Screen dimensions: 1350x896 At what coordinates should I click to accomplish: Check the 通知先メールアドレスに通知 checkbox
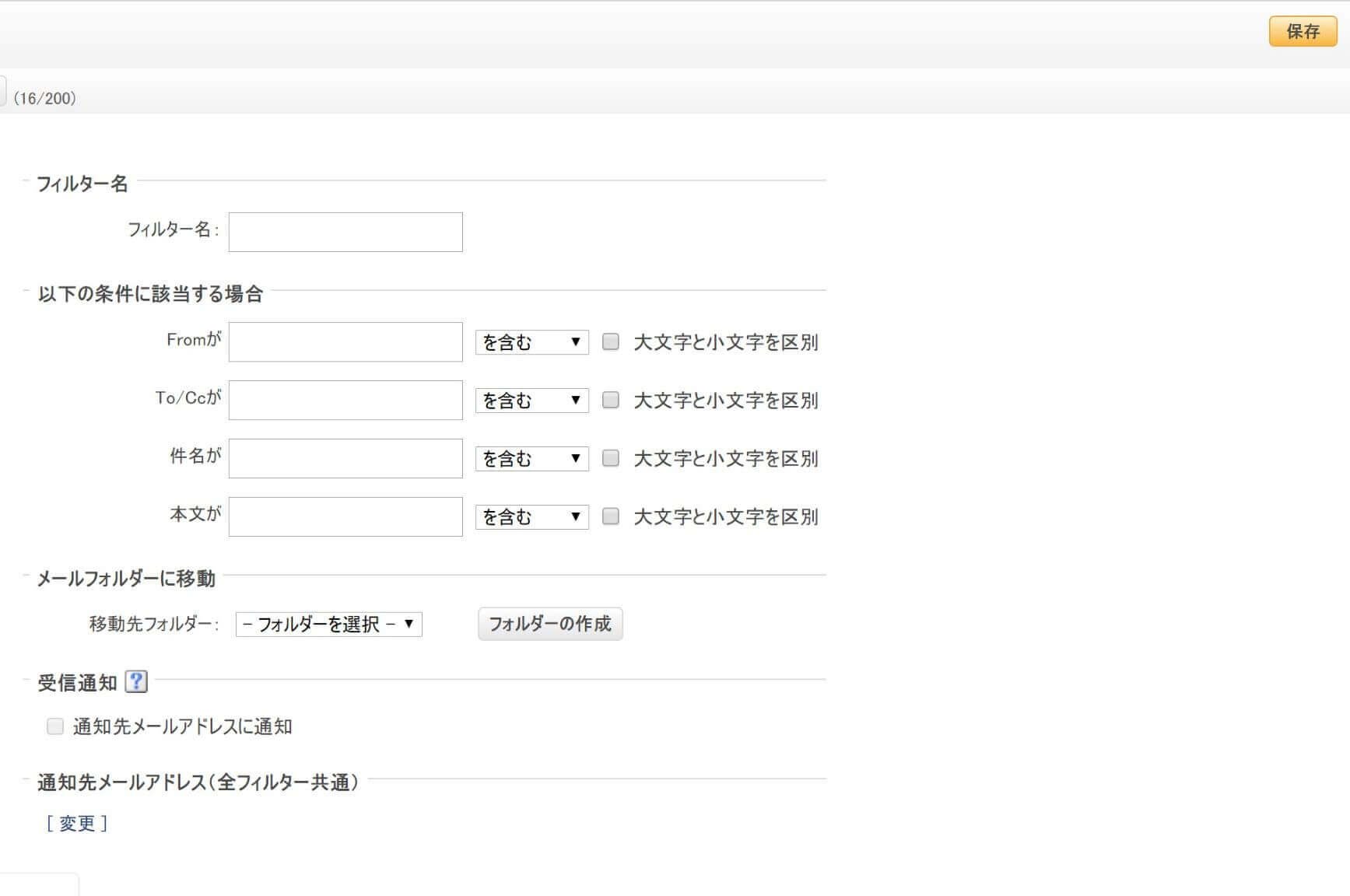55,726
